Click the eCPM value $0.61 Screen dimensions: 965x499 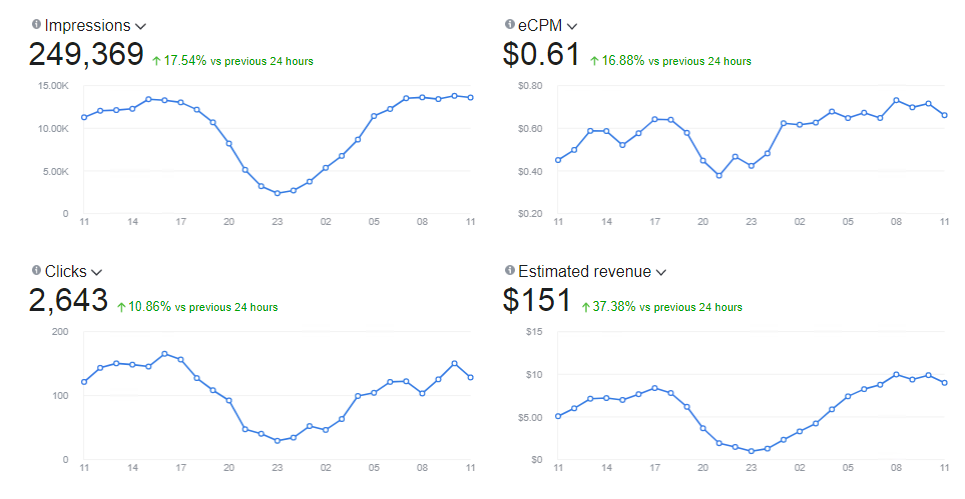point(542,54)
